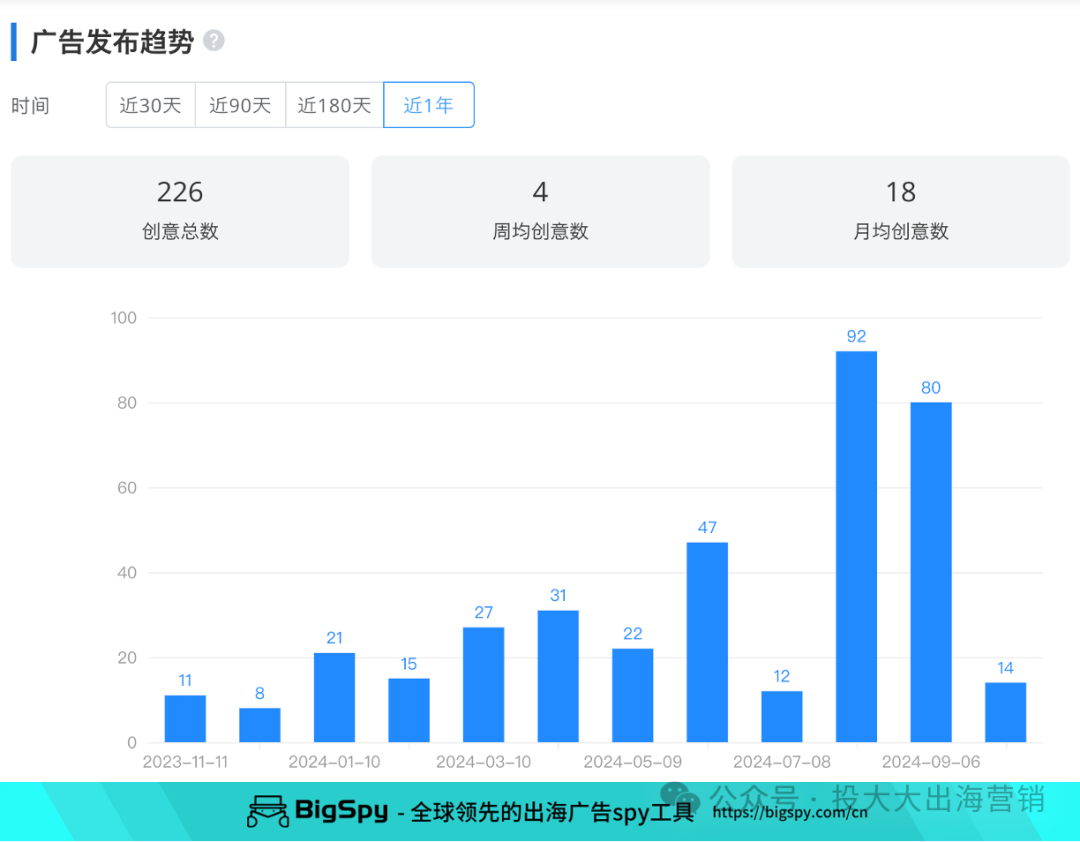Click the help question-mark icon beside 广告发布趋势
This screenshot has height=842, width=1080.
pos(214,41)
